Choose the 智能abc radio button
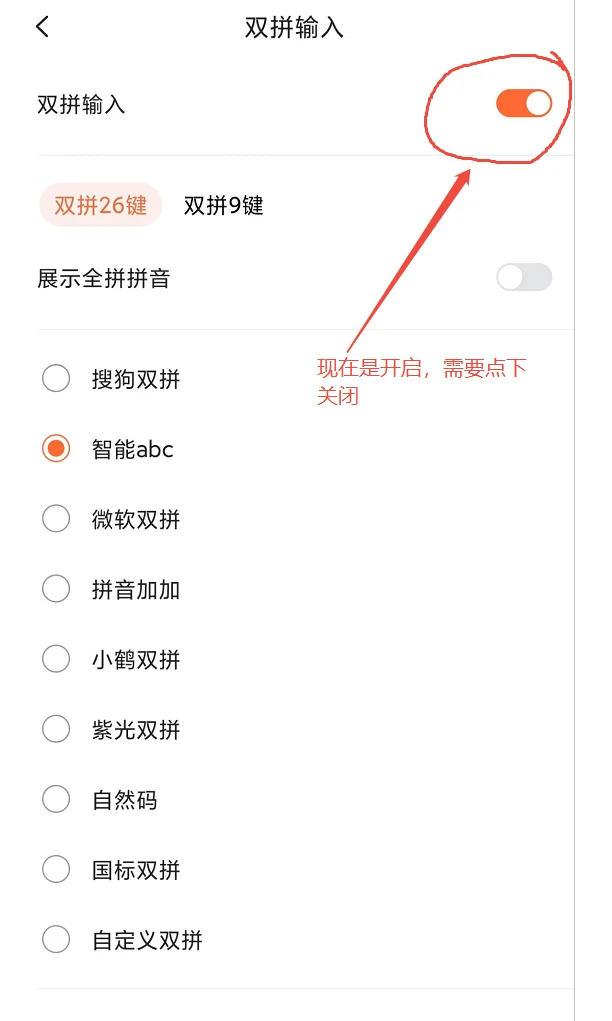Viewport: 612px width, 1021px height. point(56,449)
